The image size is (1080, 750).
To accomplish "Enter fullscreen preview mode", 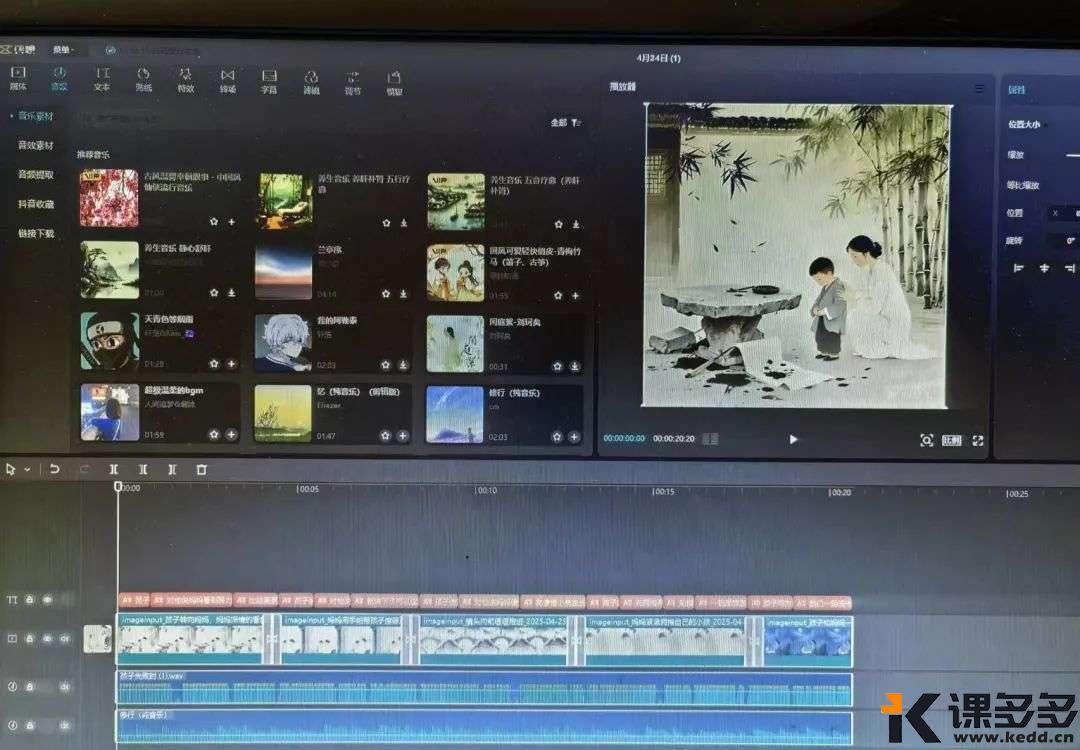I will point(977,441).
